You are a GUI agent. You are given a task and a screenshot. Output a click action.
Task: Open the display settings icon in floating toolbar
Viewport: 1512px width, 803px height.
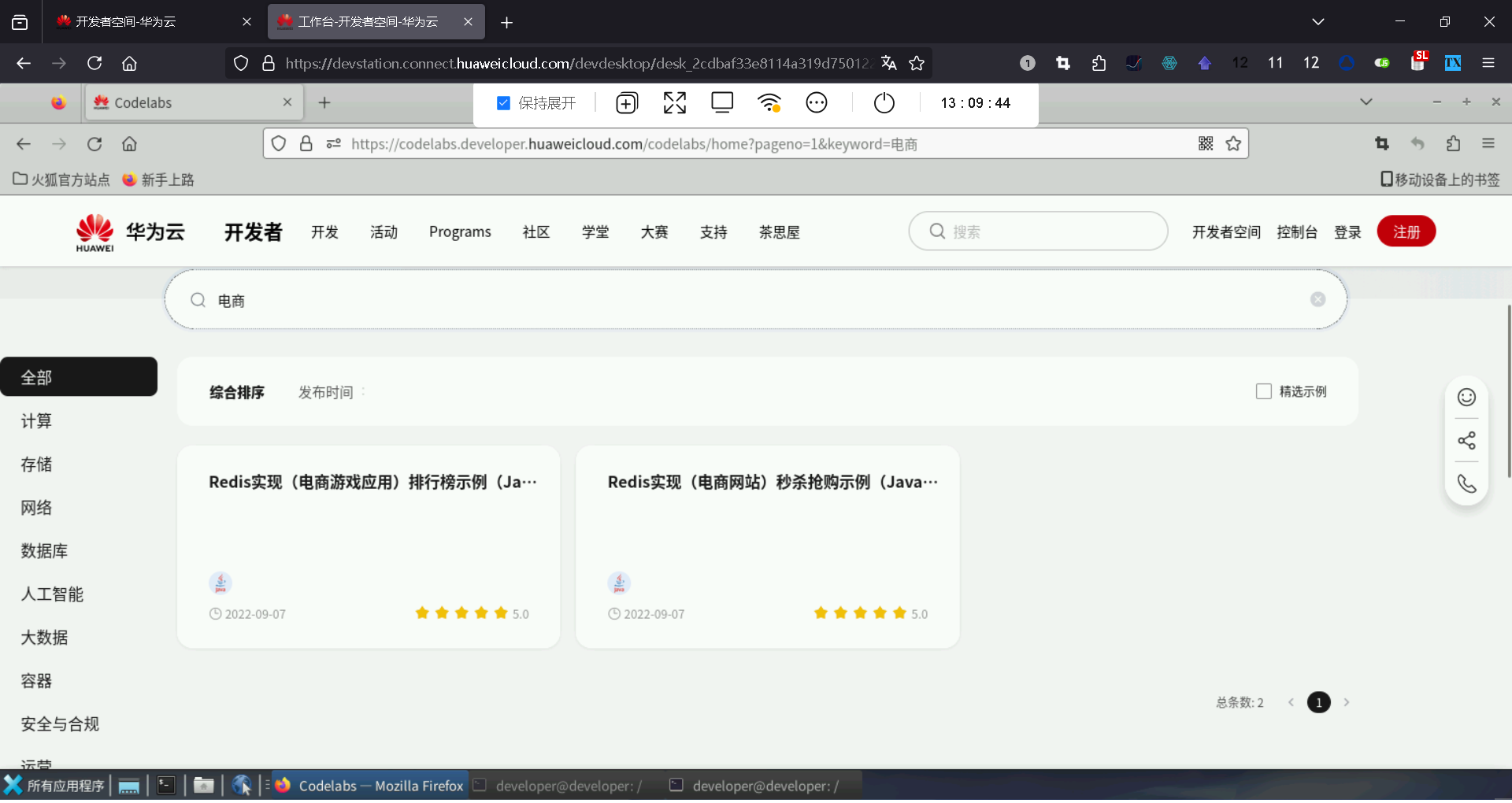click(721, 102)
